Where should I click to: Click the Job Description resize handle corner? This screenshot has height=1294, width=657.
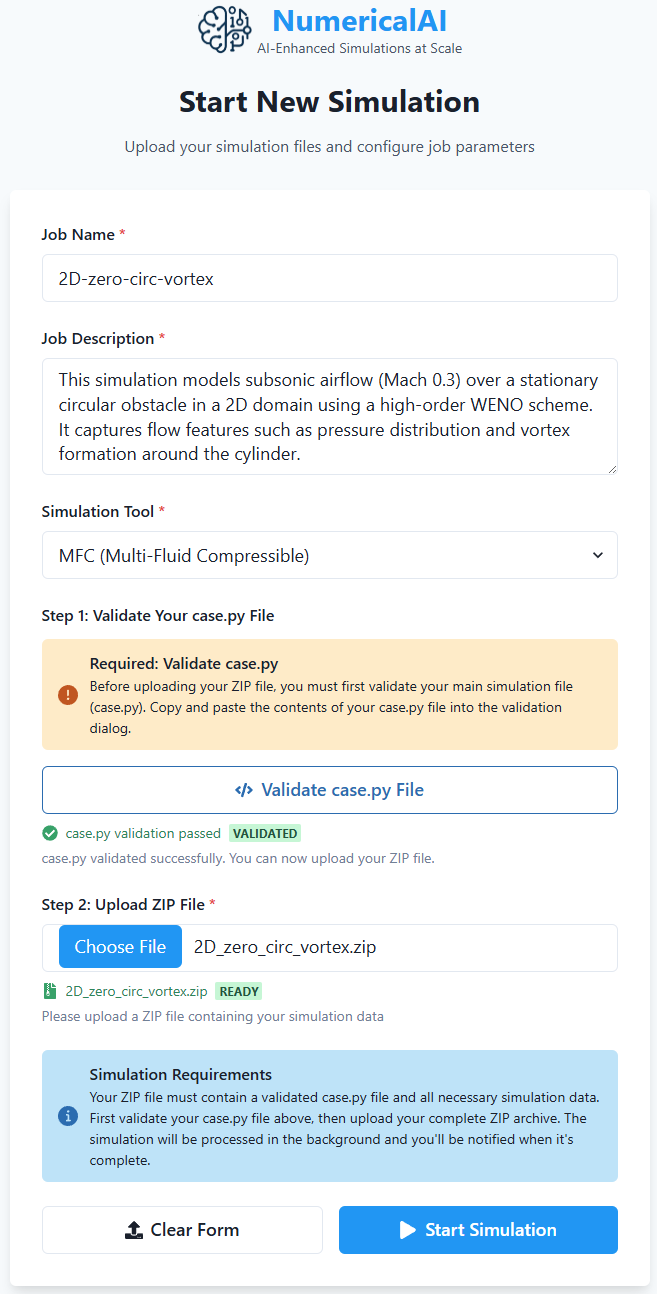tap(611, 468)
